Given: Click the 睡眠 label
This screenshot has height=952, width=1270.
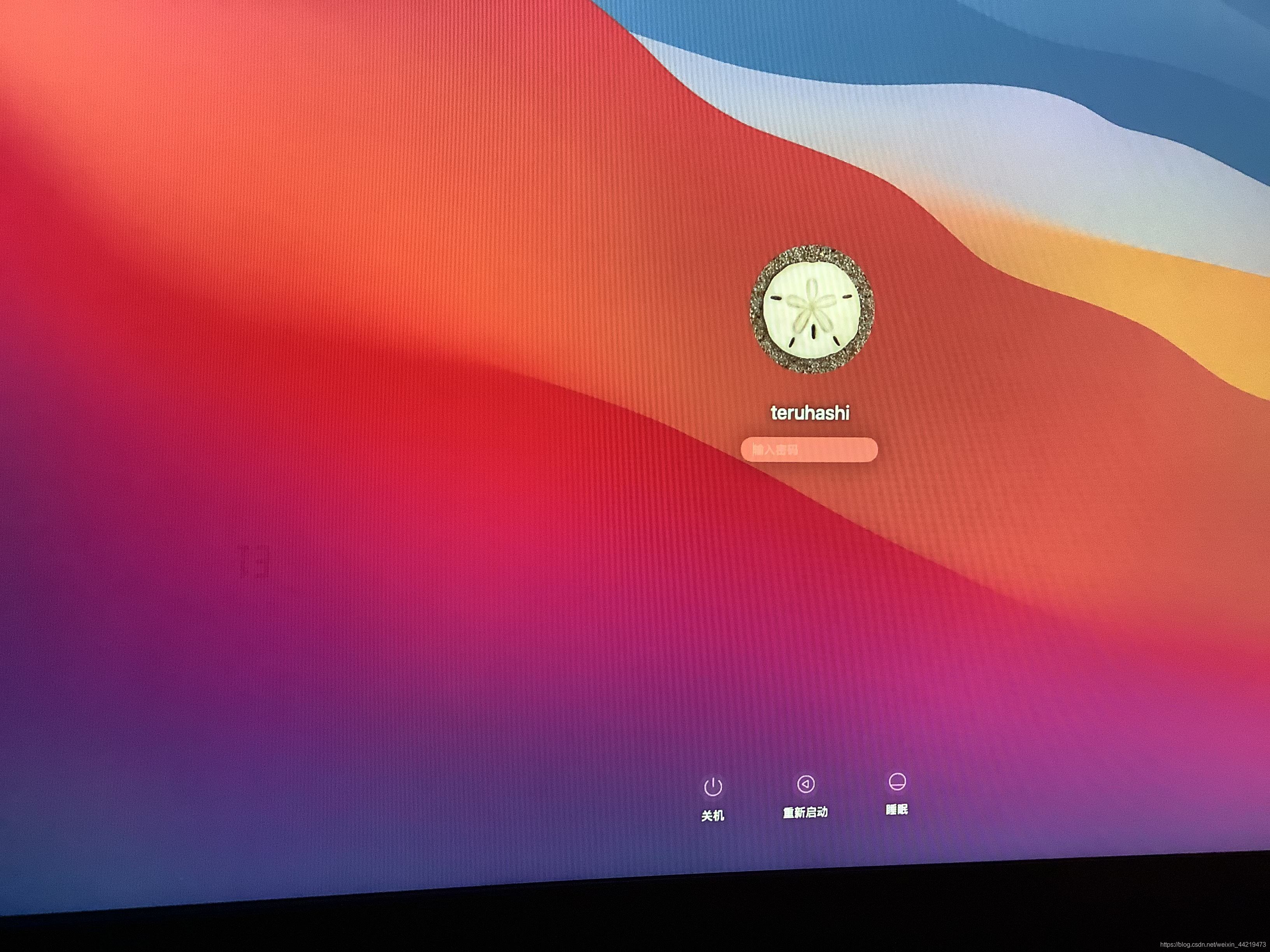Looking at the screenshot, I should (x=897, y=809).
